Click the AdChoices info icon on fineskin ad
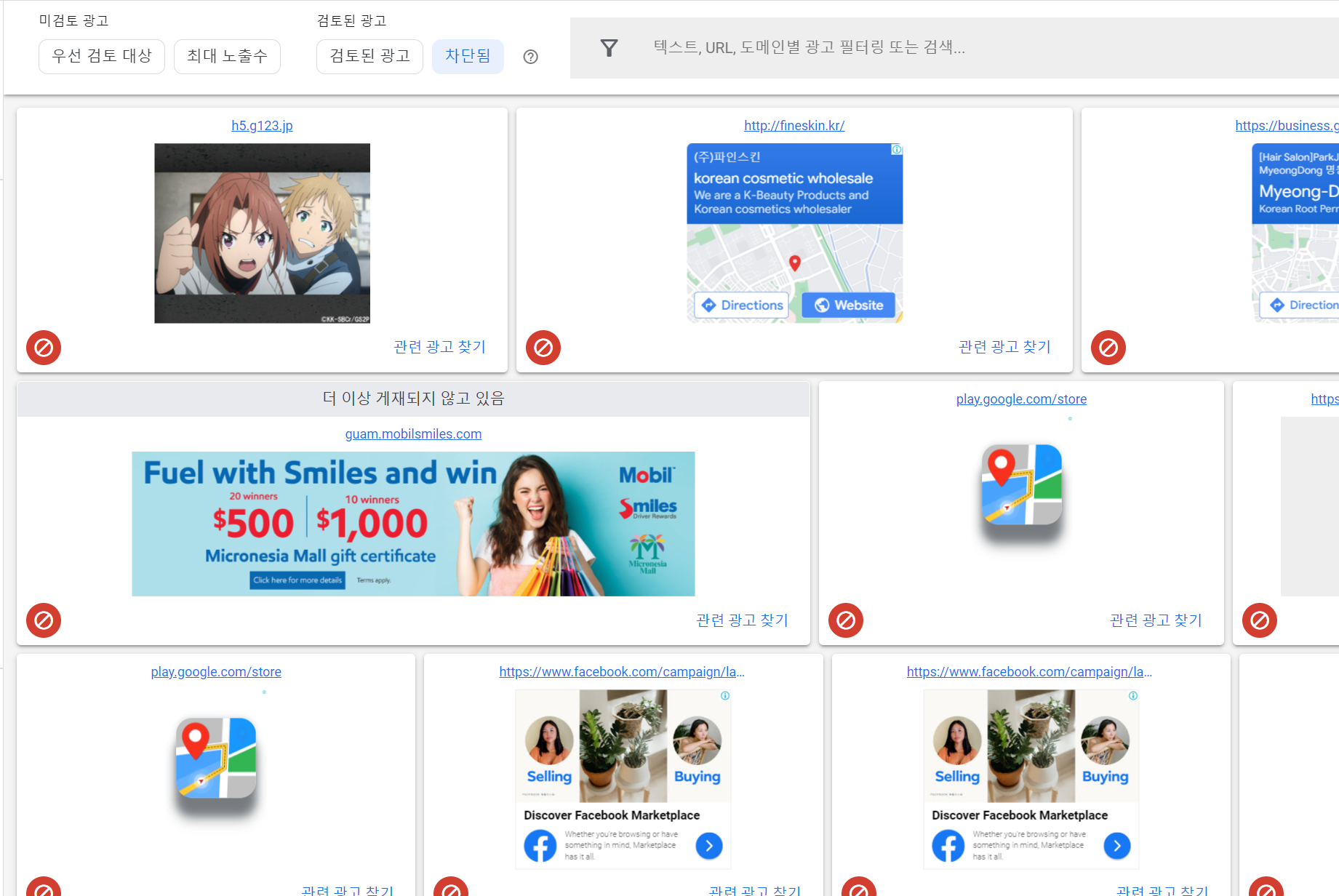Image resolution: width=1339 pixels, height=896 pixels. (x=897, y=150)
